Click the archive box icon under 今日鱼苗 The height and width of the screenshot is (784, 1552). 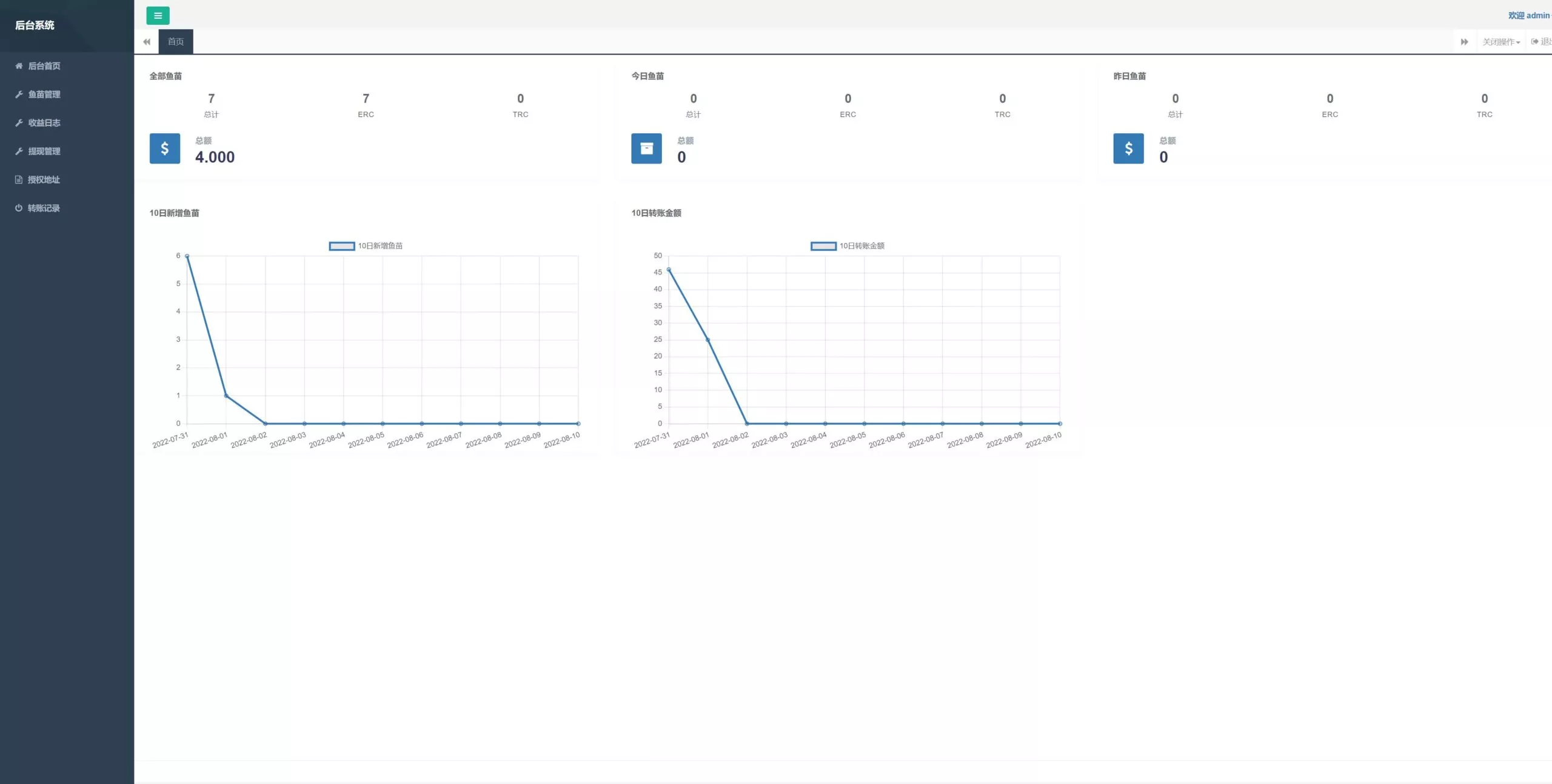(646, 148)
